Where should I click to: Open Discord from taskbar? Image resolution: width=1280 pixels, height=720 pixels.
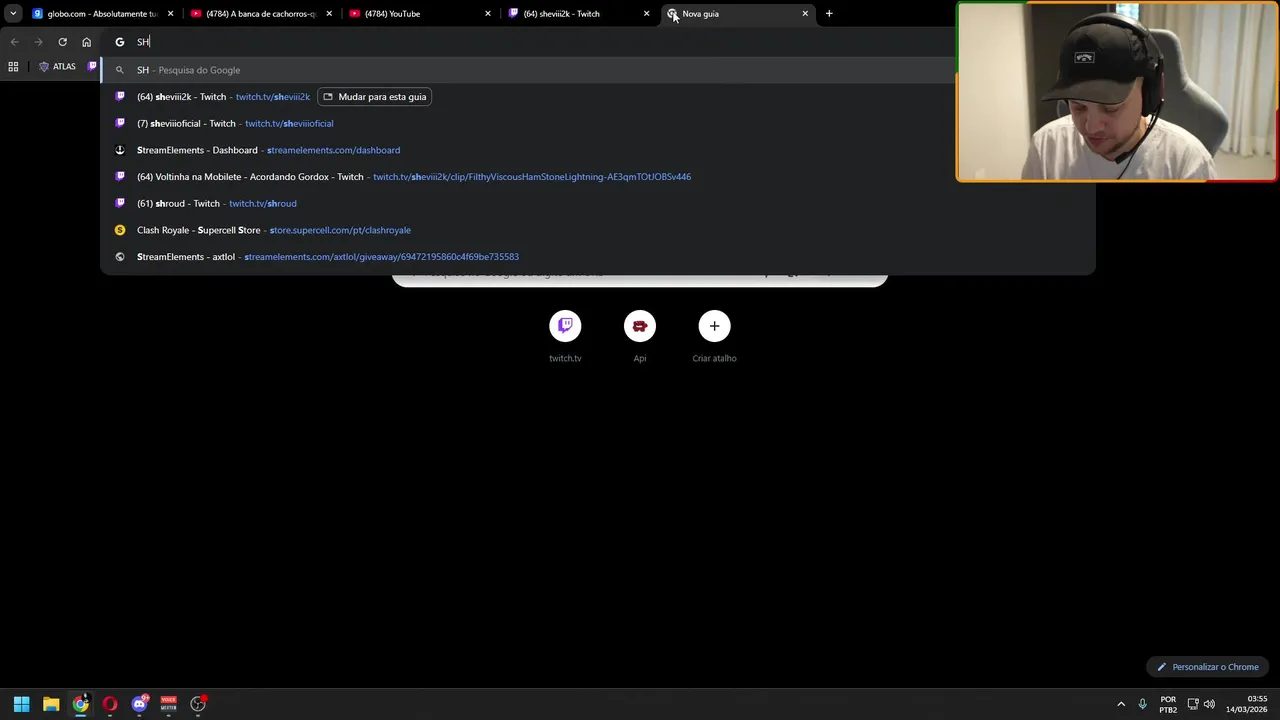coord(140,704)
